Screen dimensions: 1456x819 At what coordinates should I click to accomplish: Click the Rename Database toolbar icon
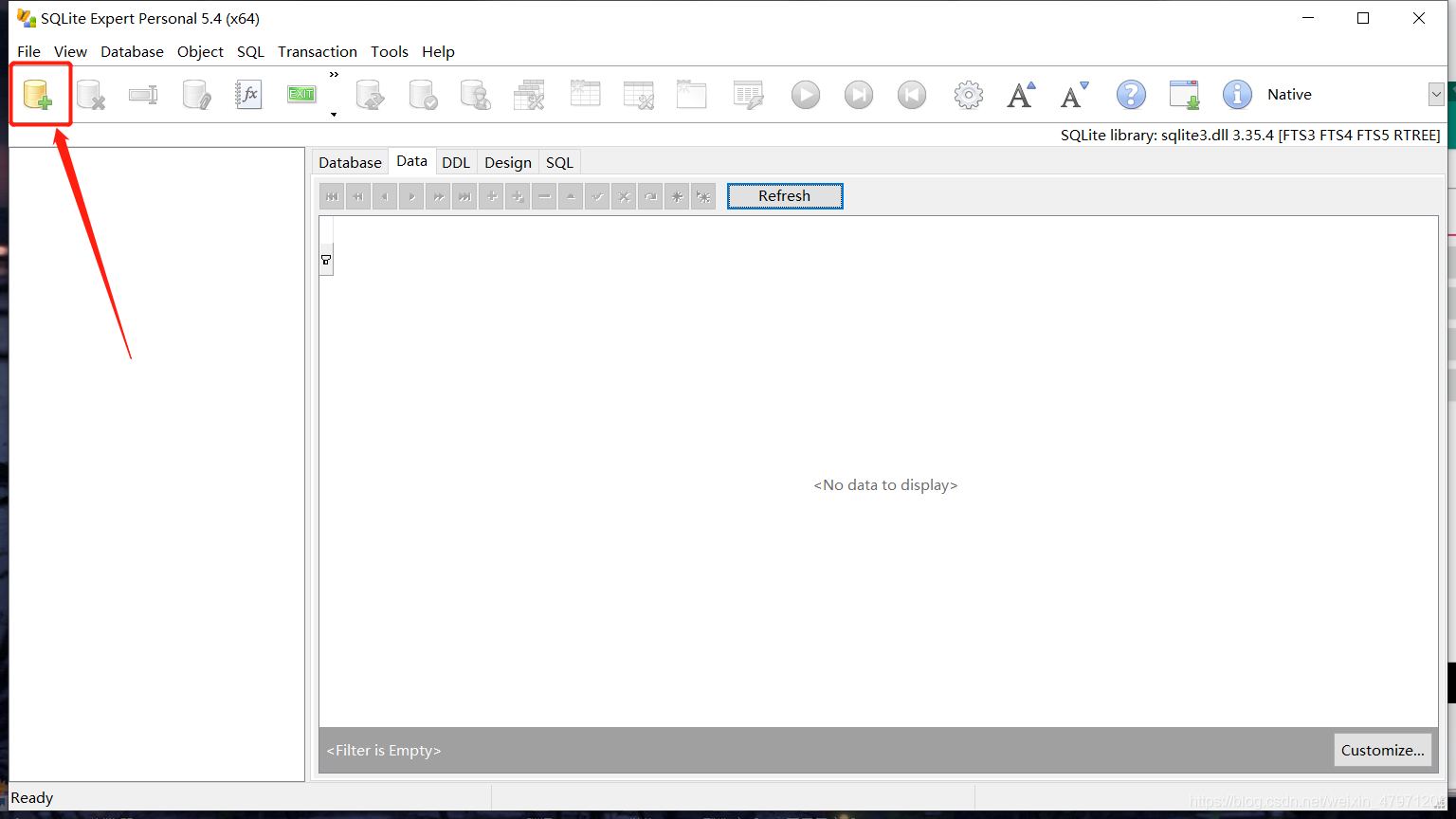click(x=143, y=95)
